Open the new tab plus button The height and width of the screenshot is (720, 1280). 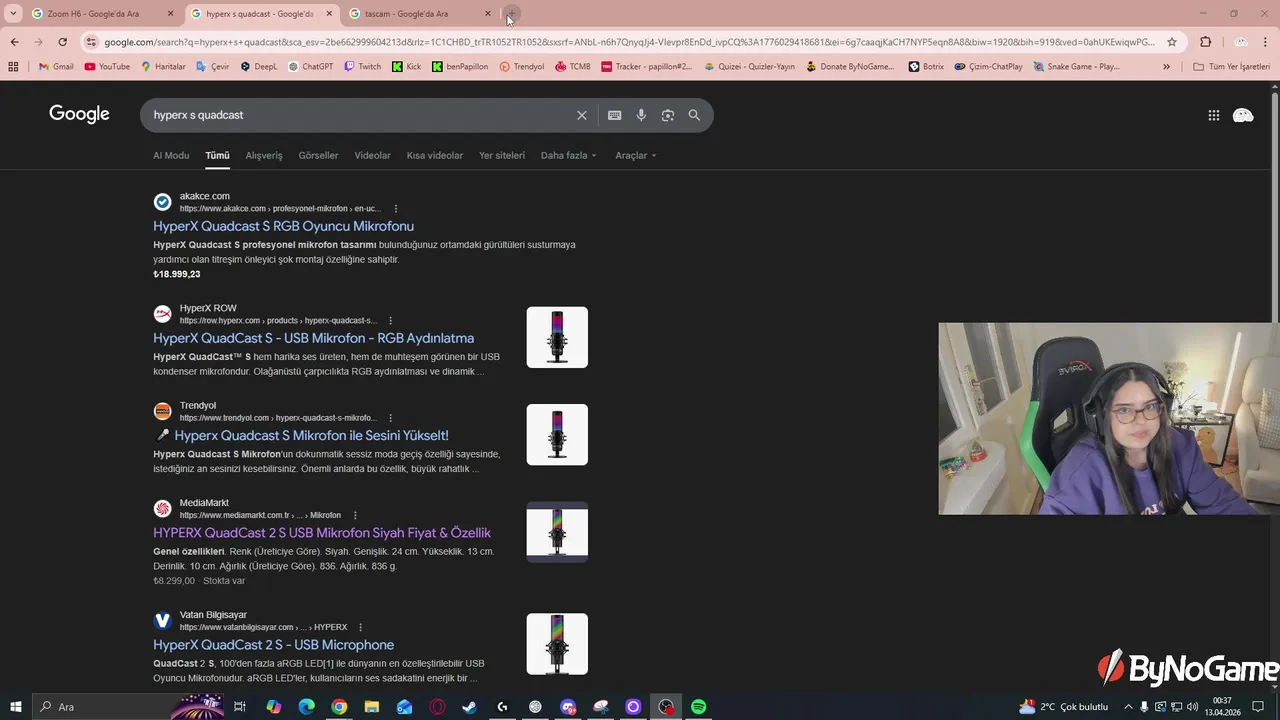point(511,14)
